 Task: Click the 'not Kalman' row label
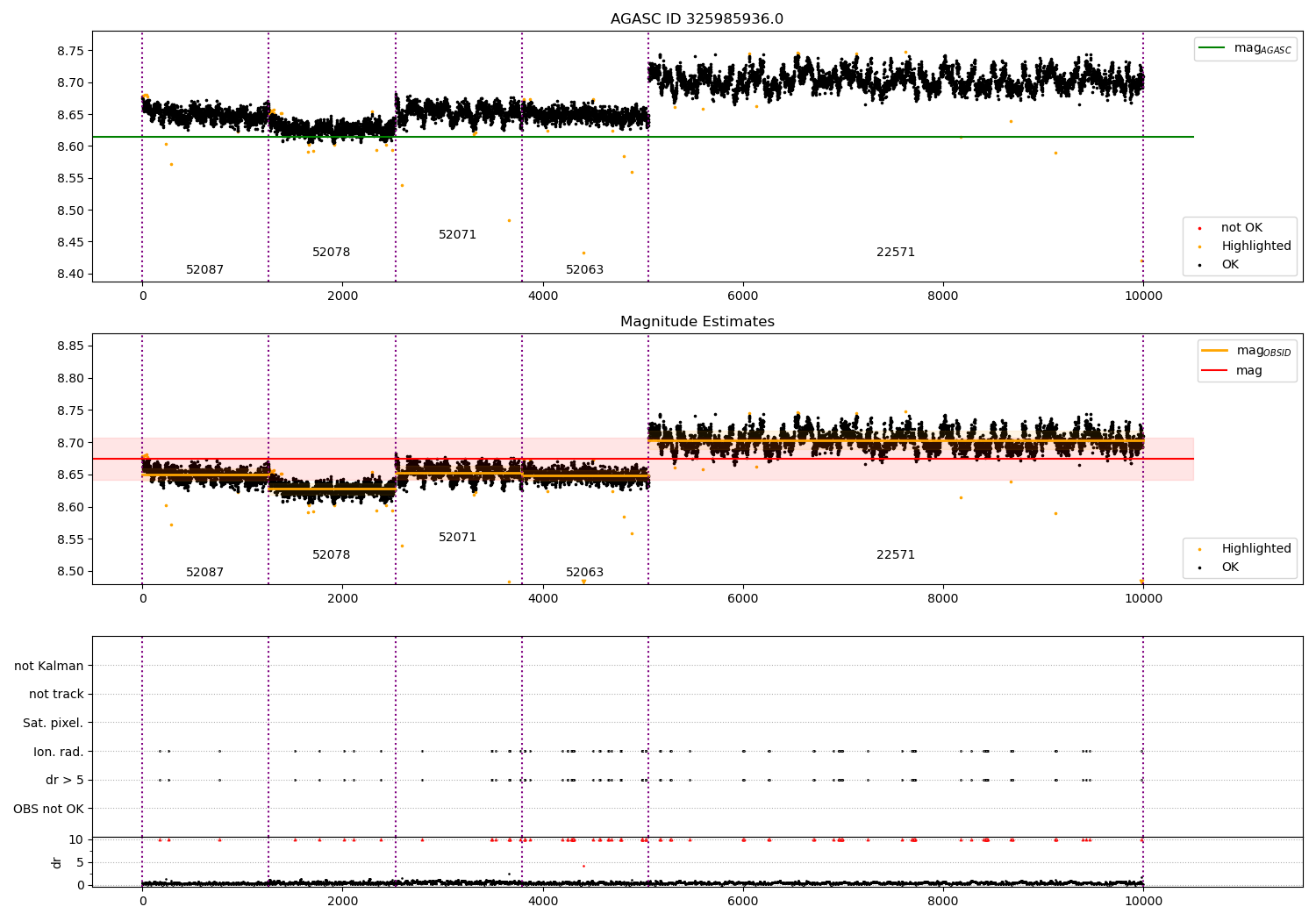point(49,667)
